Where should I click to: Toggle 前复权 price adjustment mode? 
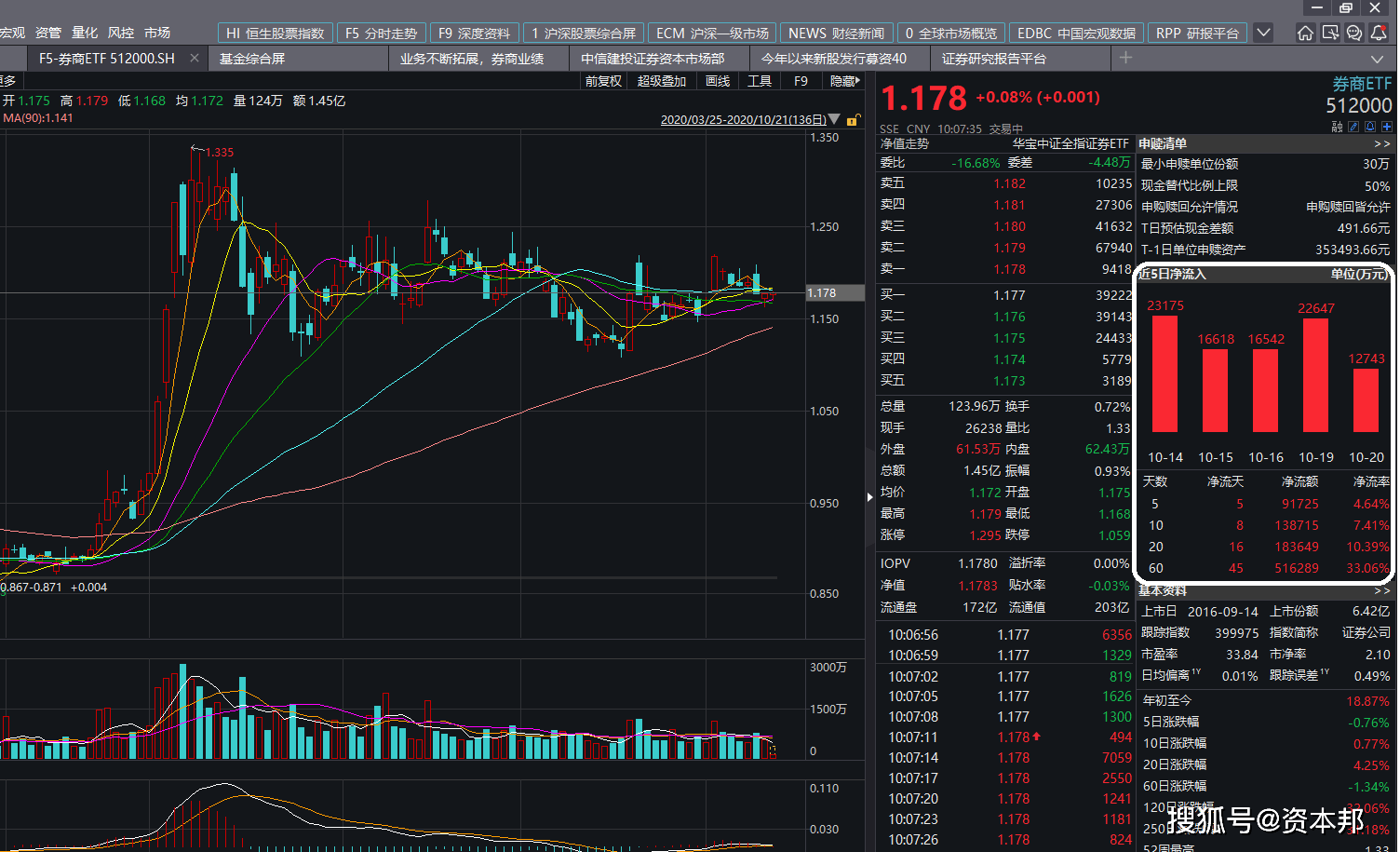(603, 81)
